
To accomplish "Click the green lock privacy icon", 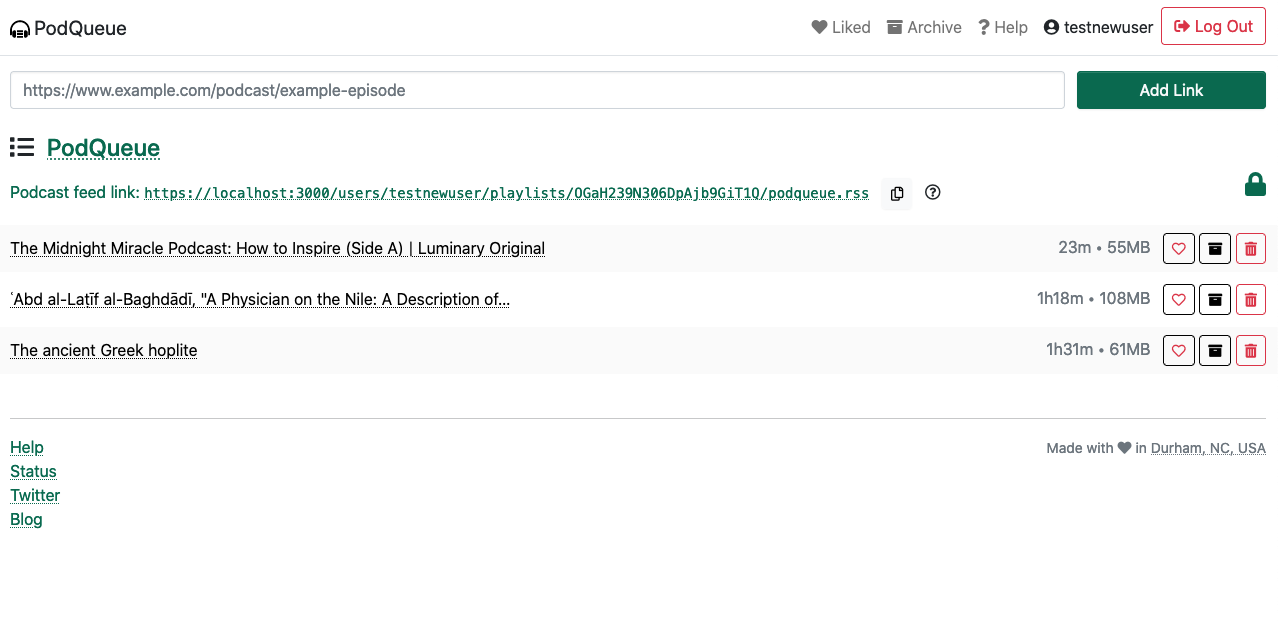I will 1254,185.
